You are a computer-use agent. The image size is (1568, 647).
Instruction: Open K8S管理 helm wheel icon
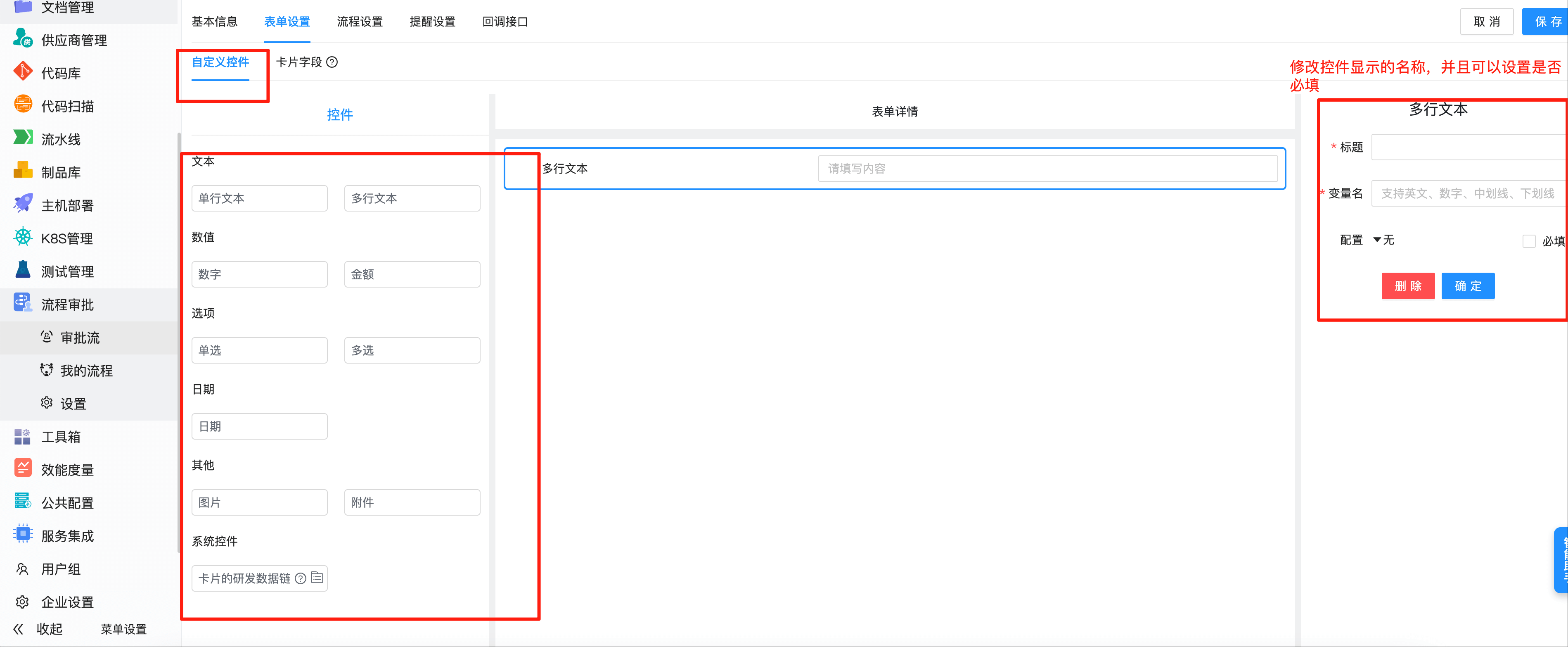coord(23,237)
